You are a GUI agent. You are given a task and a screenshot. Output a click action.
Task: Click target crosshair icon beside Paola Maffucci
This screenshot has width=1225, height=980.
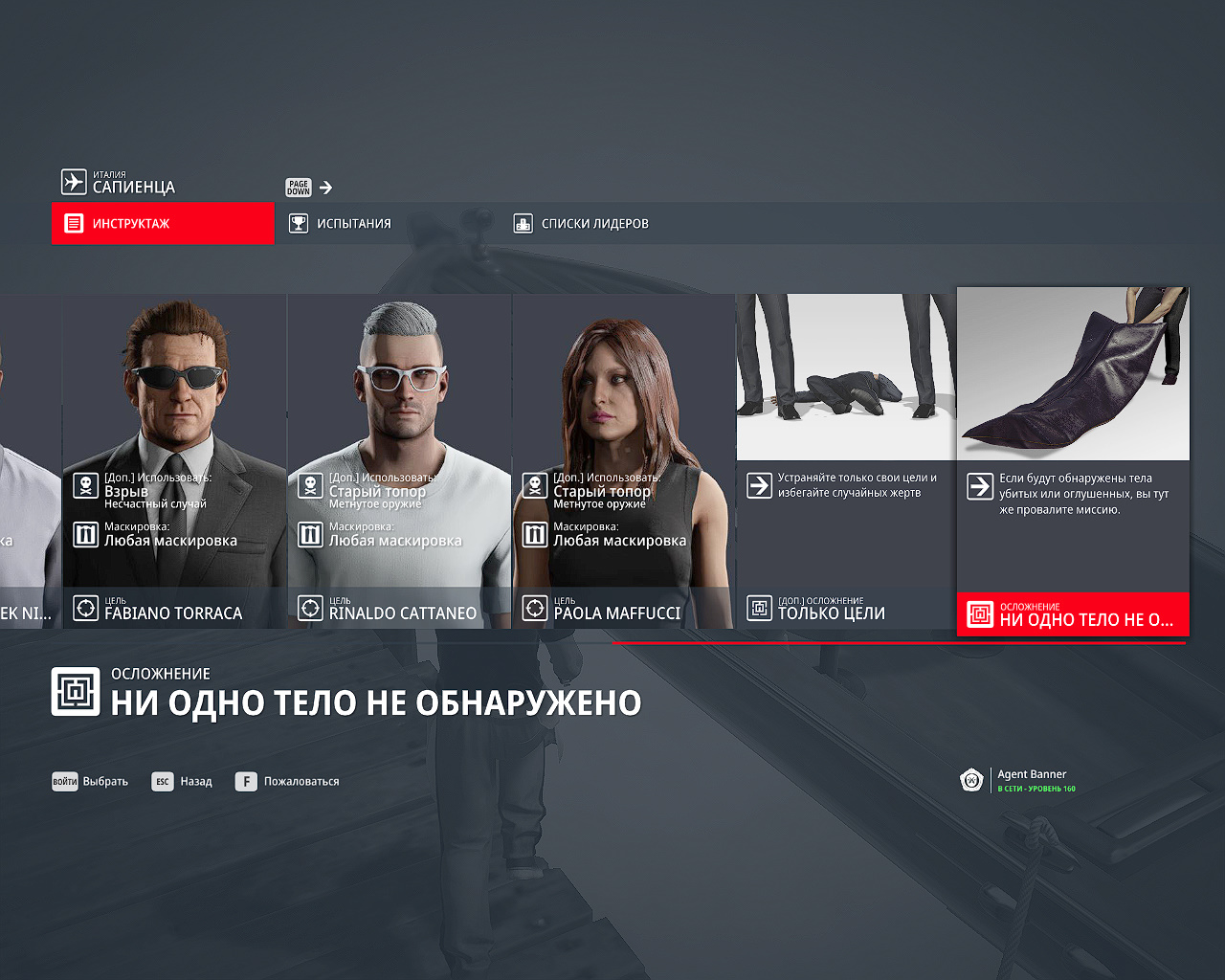click(x=535, y=607)
